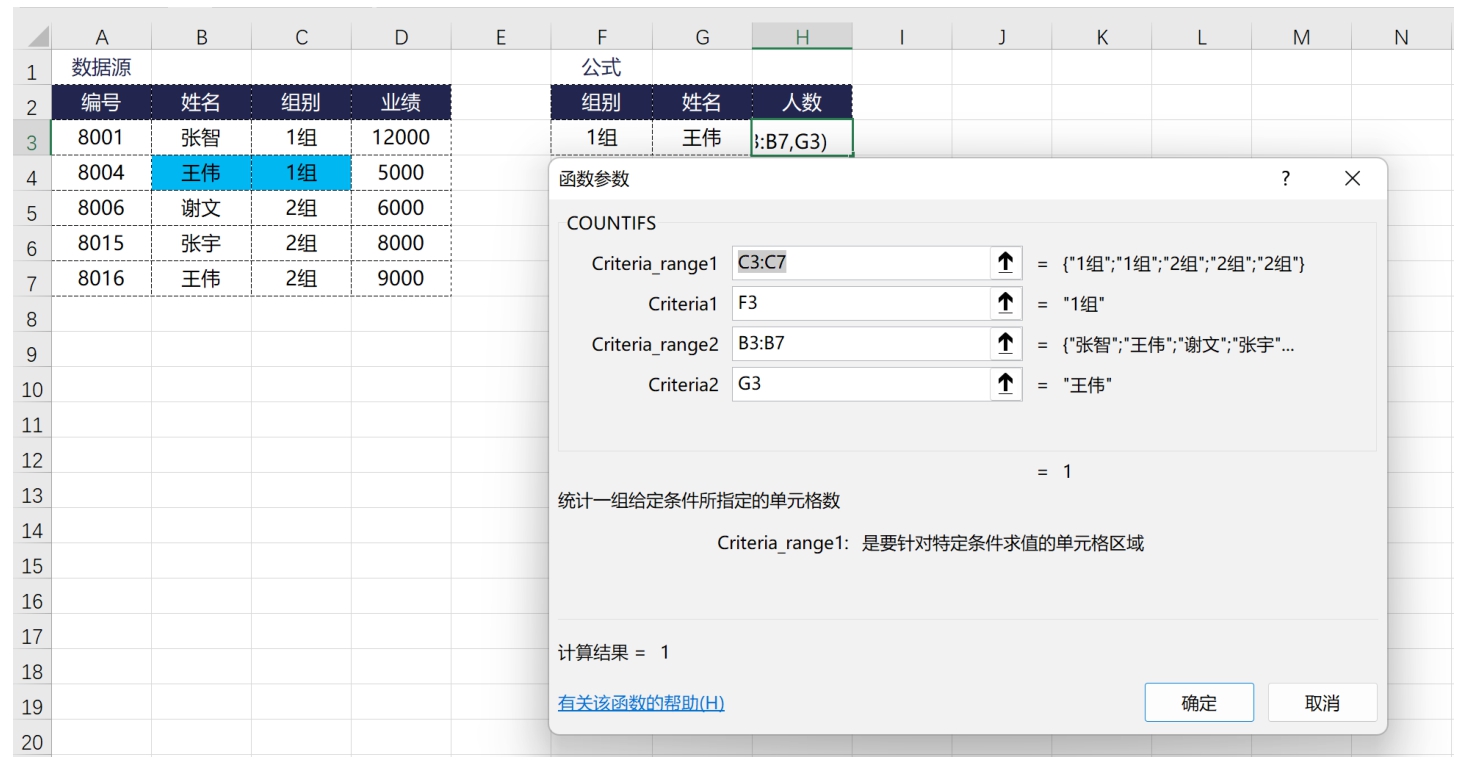This screenshot has height=770, width=1471.
Task: Click collapse arrow beside Criteria1 field
Action: pos(1005,304)
